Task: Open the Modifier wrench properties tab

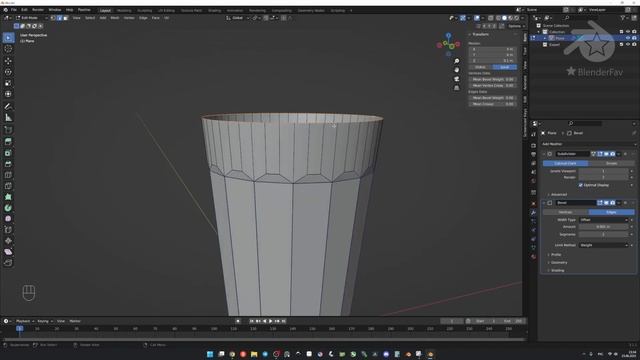Action: [533, 213]
